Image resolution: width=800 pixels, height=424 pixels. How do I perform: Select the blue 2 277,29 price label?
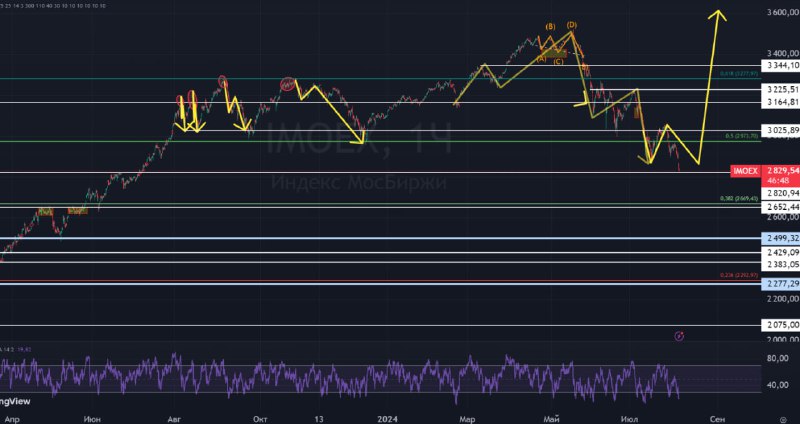pos(780,284)
